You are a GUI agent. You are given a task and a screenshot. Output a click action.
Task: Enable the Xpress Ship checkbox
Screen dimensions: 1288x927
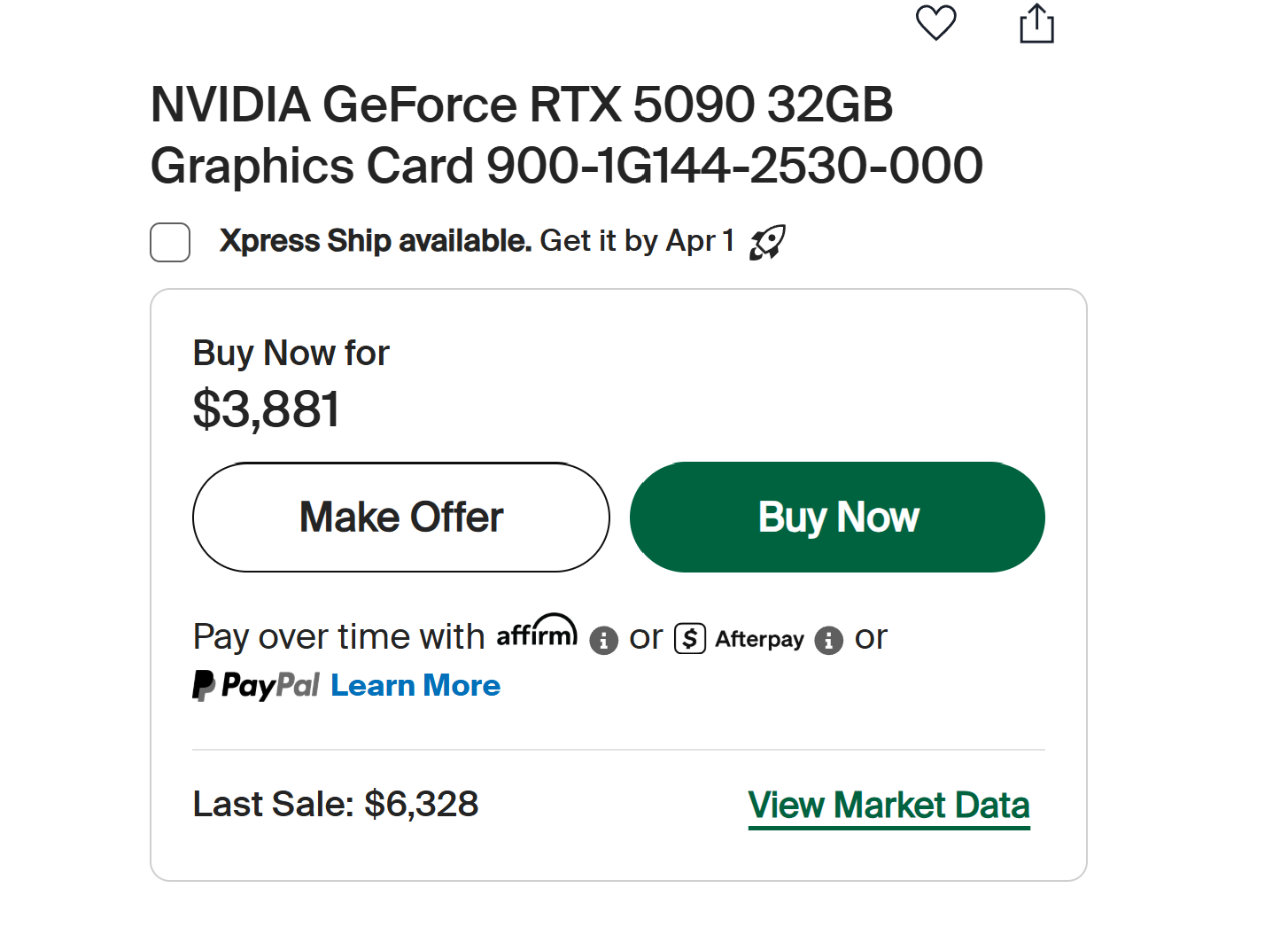point(170,242)
